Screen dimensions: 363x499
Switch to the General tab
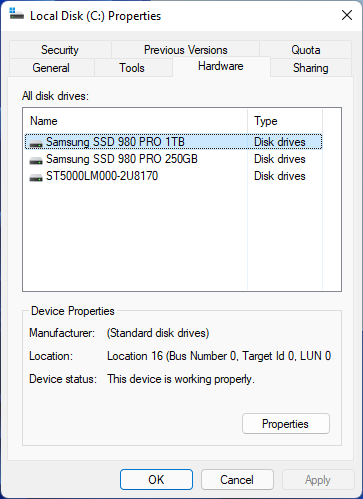(51, 68)
